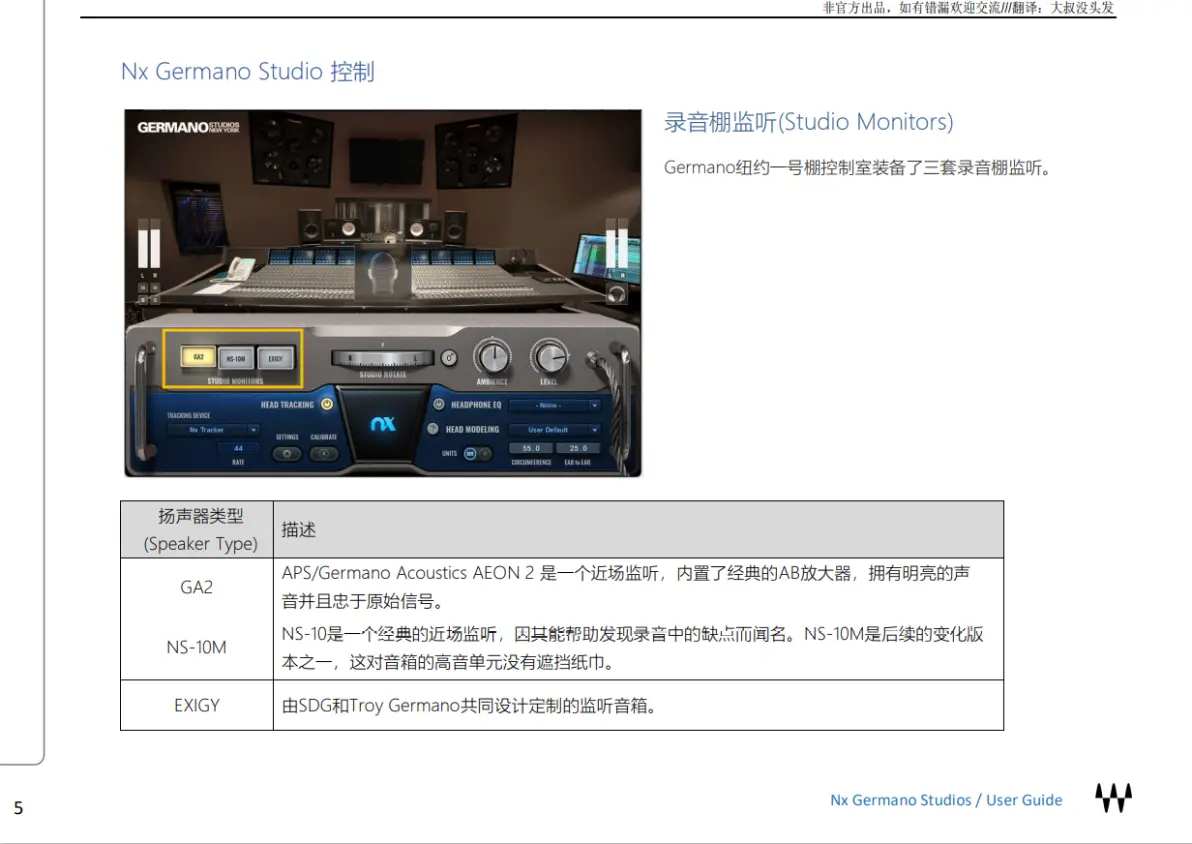Open the Head Modeling User Default dropdown
Image resolution: width=1192 pixels, height=844 pixels.
pos(555,430)
